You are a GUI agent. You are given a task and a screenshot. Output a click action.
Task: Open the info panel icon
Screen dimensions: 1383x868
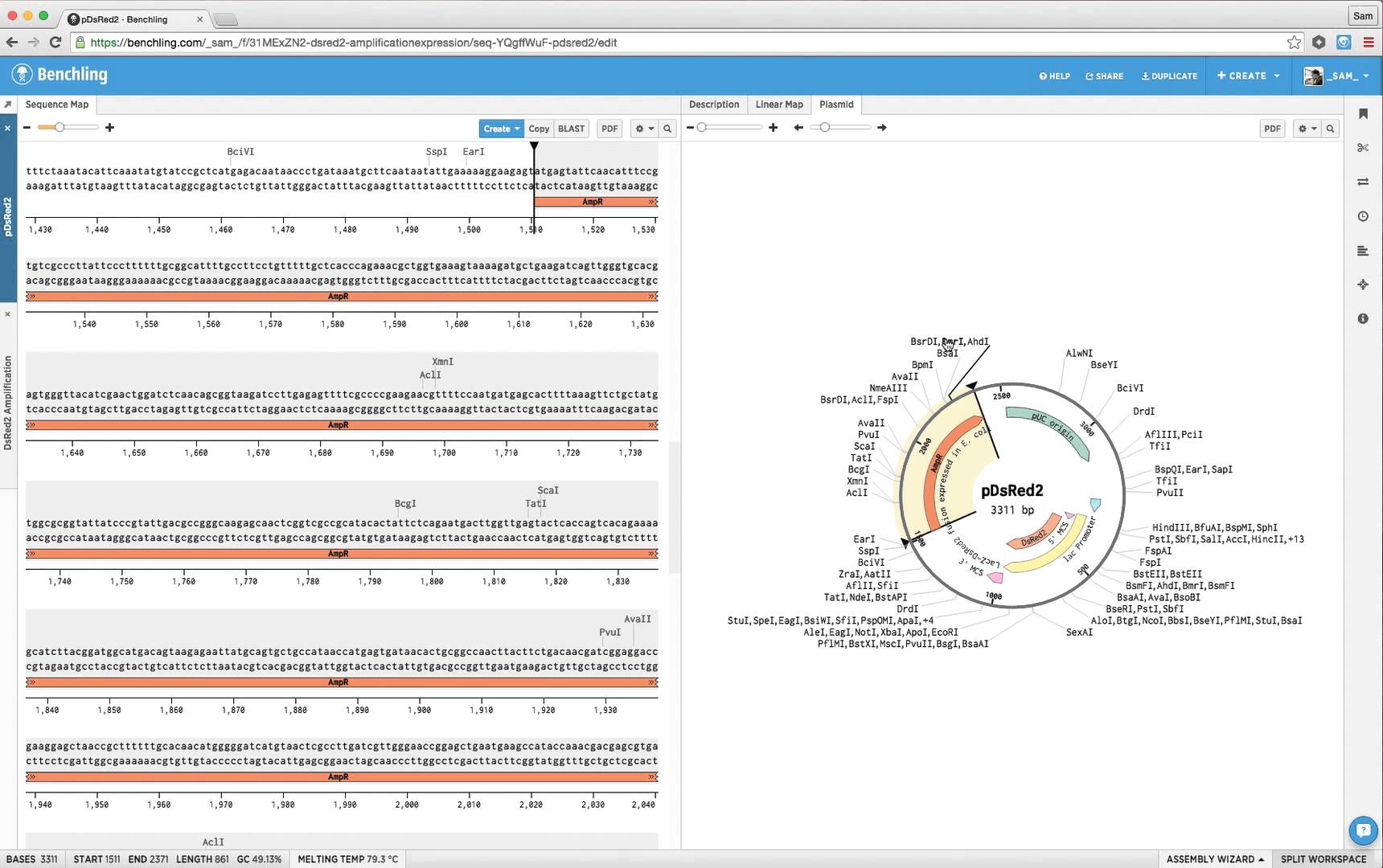tap(1363, 319)
